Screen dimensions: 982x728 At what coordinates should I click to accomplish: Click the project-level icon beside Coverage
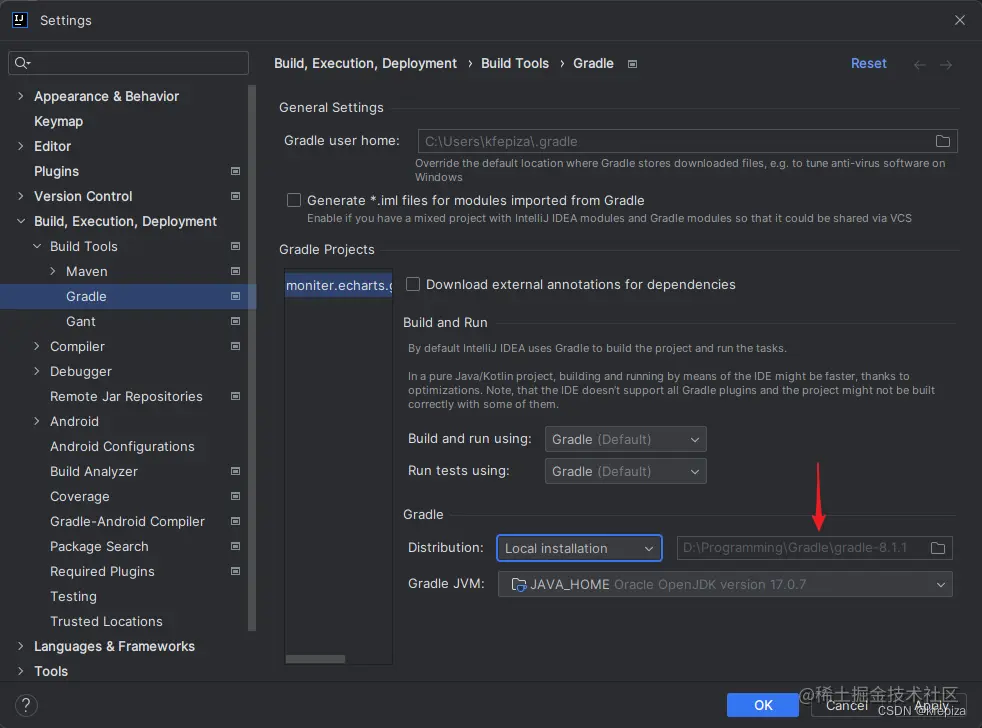pyautogui.click(x=235, y=496)
